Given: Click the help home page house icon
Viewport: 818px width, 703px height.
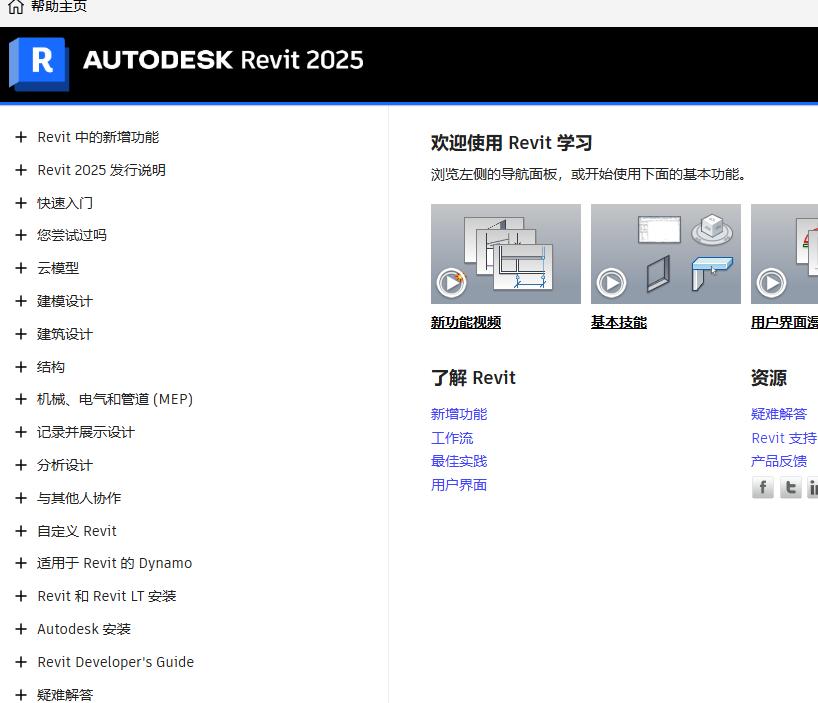Looking at the screenshot, I should (x=15, y=7).
